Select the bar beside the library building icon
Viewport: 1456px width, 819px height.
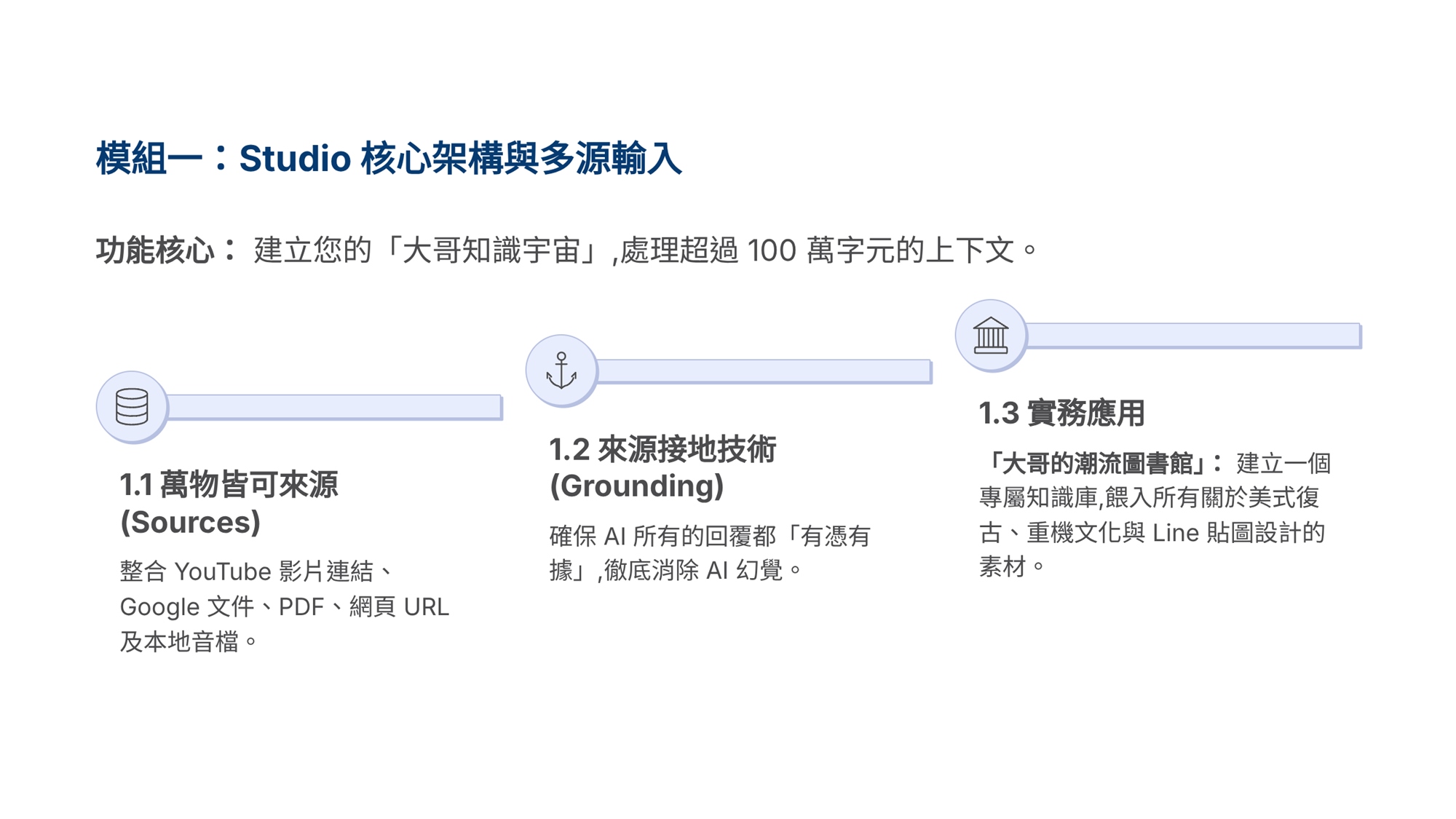[x=1193, y=336]
